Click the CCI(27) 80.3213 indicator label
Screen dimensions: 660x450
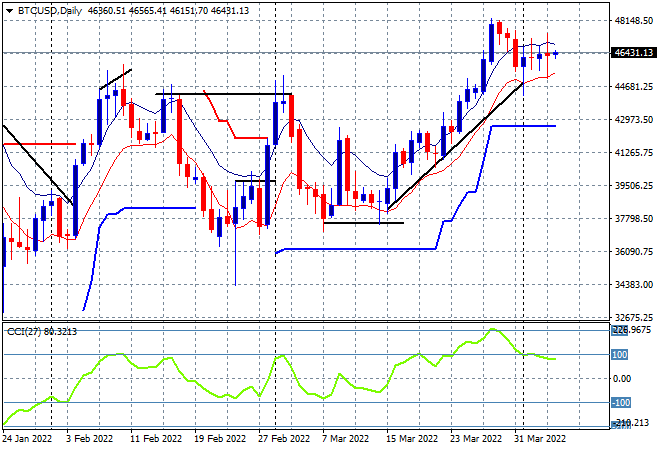(42, 332)
